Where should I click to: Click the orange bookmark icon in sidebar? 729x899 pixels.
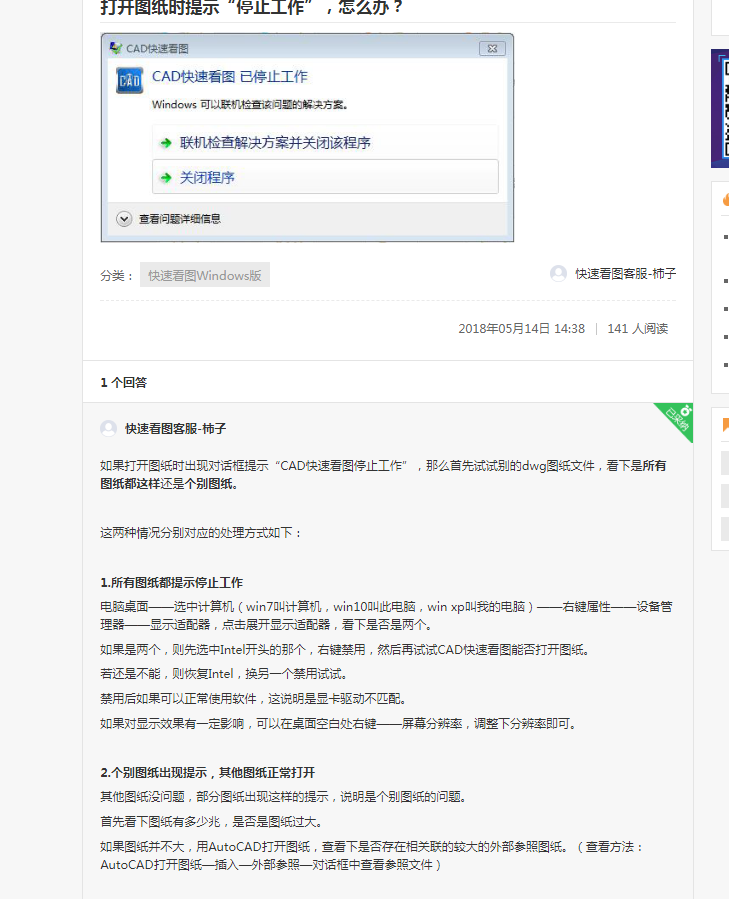[726, 425]
